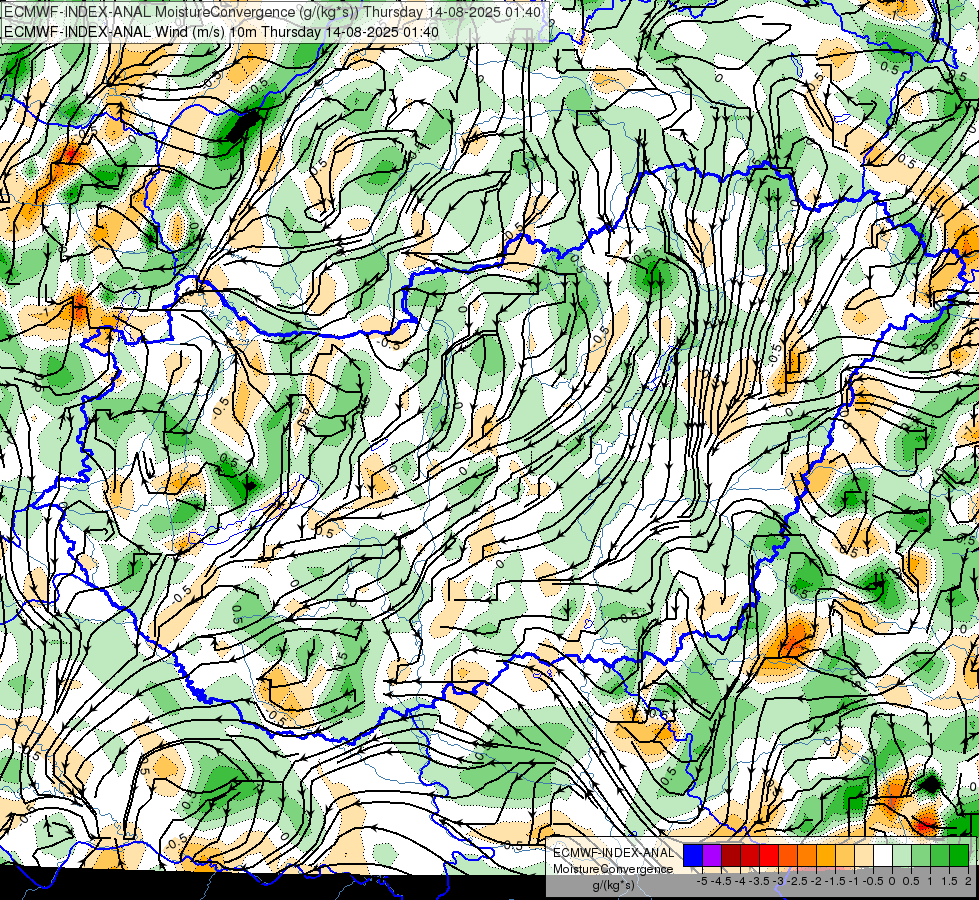Click legend tick label -4.5

(721, 881)
